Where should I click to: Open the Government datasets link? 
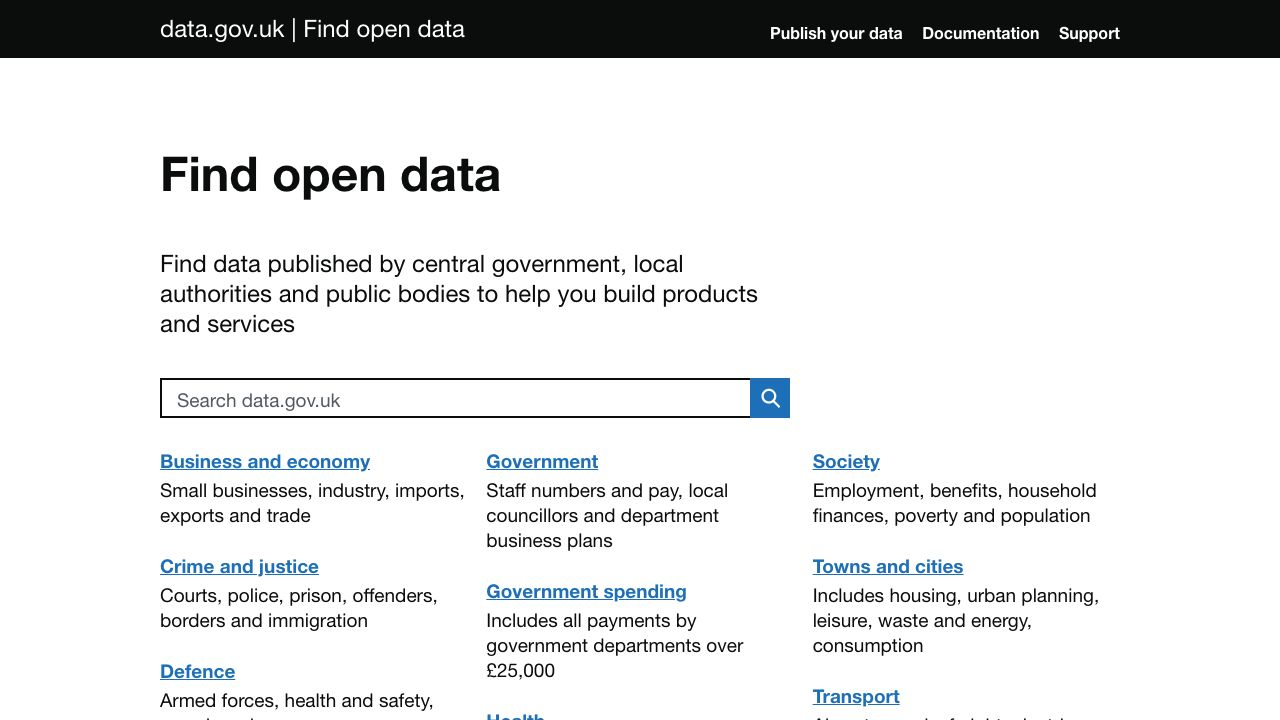pyautogui.click(x=542, y=461)
